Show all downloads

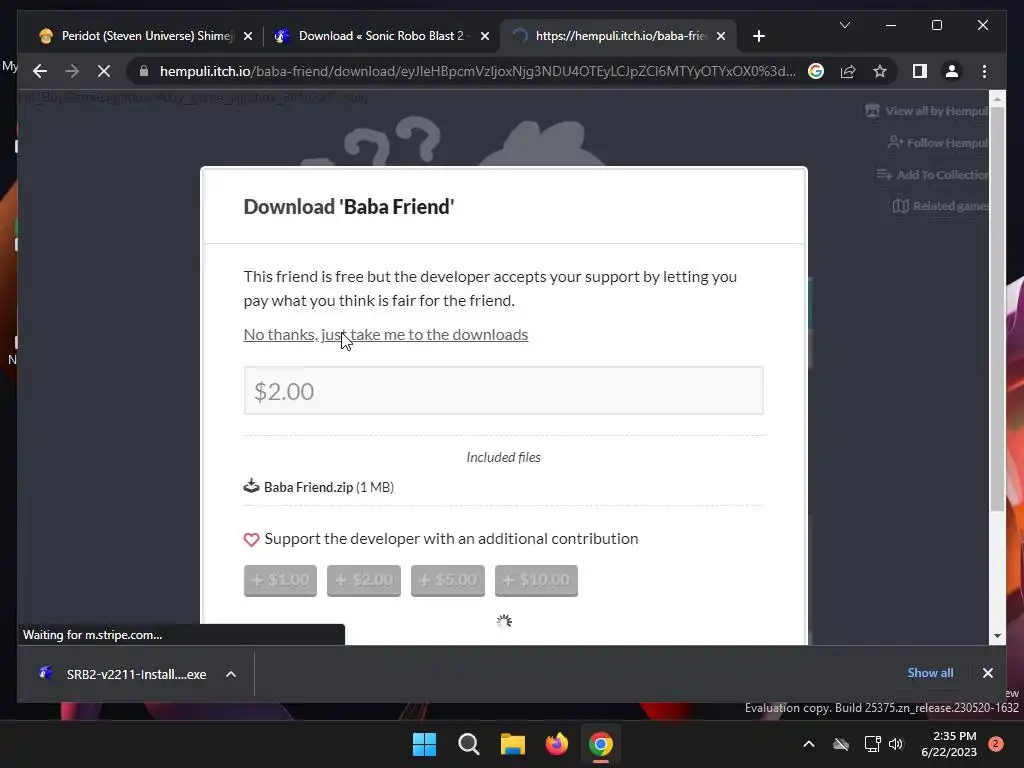point(930,673)
